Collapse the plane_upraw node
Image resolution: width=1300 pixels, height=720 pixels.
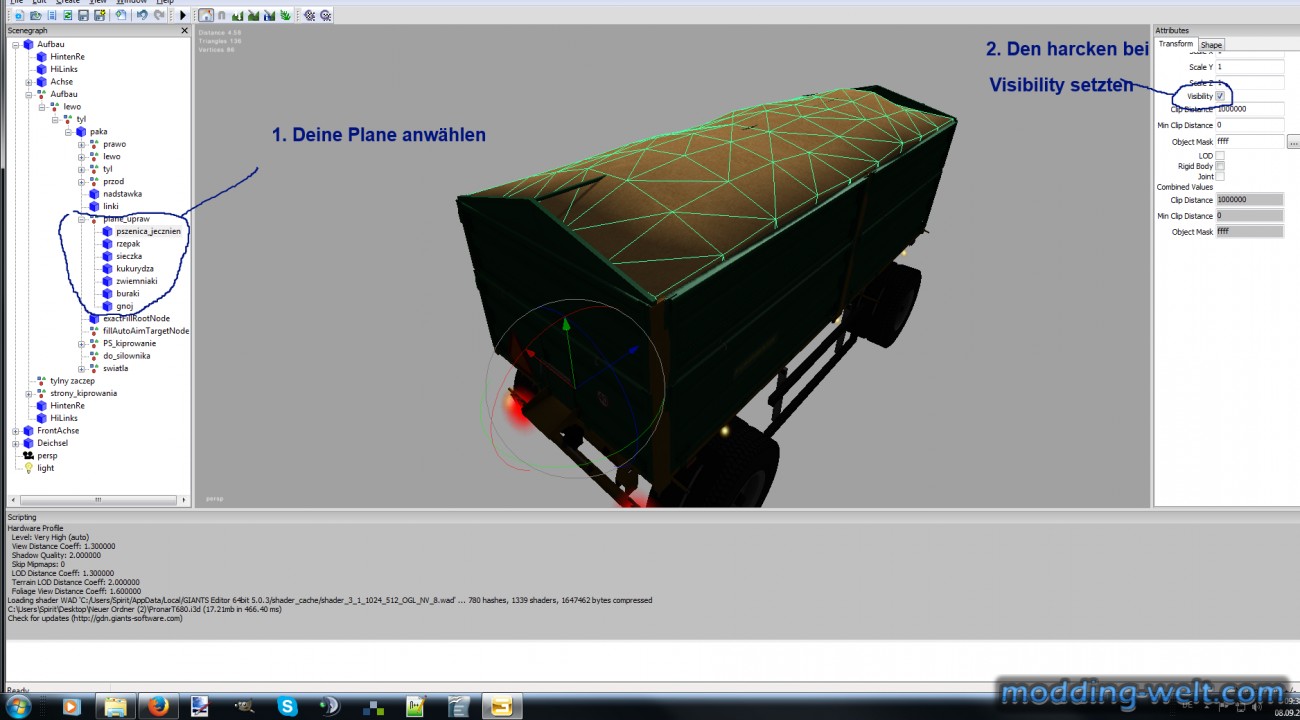pos(81,219)
